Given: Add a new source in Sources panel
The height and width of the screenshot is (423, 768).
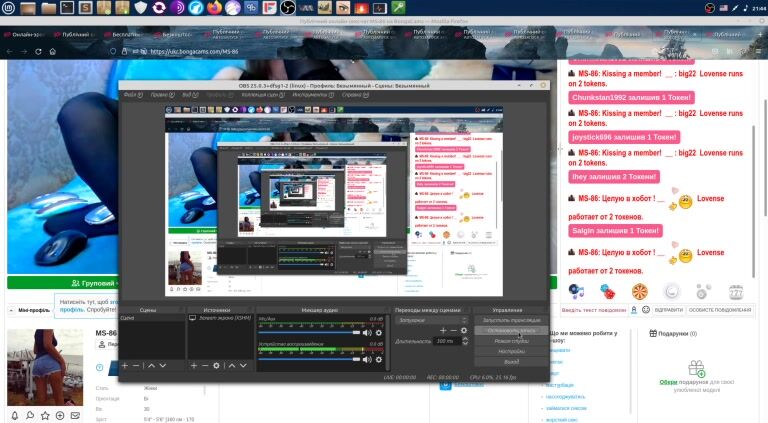Looking at the screenshot, I should (x=194, y=366).
